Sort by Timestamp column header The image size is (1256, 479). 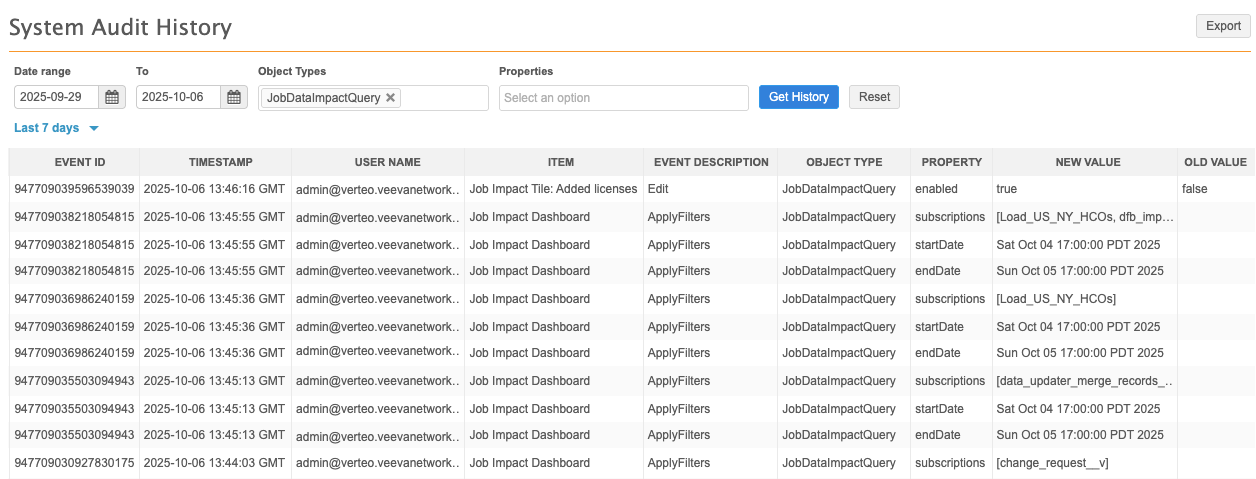pyautogui.click(x=215, y=162)
